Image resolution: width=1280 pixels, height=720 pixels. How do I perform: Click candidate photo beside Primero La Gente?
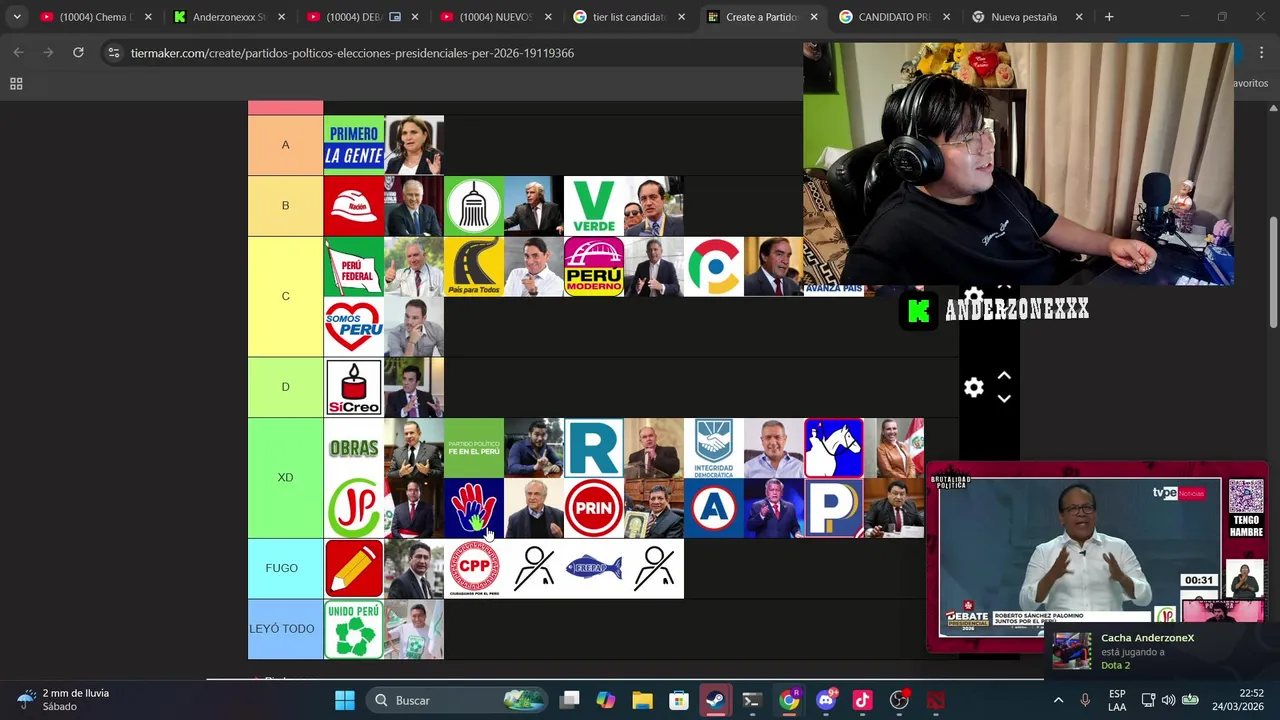click(x=414, y=145)
